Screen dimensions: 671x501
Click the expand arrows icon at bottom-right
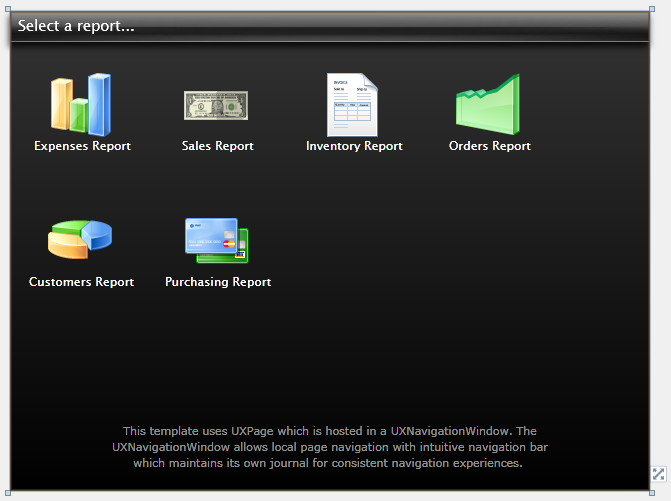tap(658, 475)
